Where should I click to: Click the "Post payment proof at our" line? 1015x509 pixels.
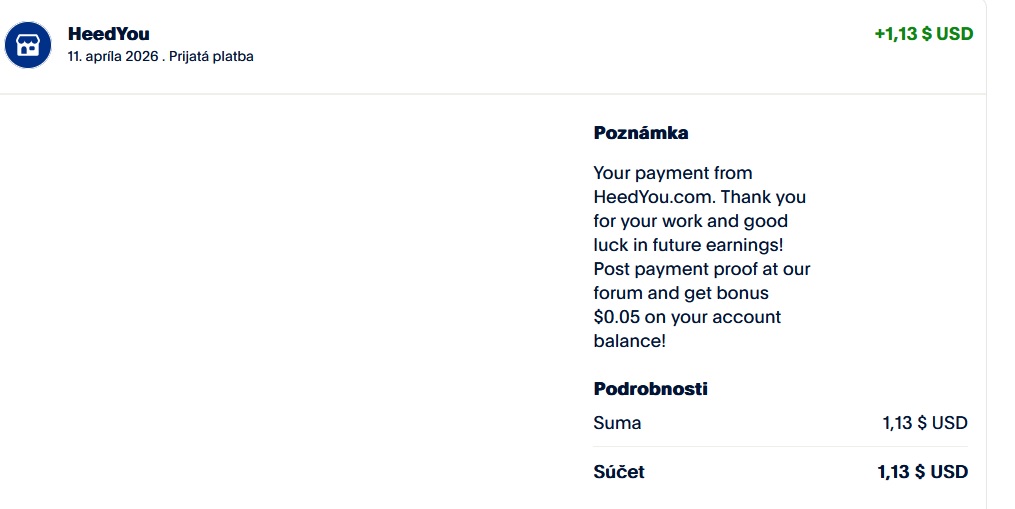click(x=701, y=269)
